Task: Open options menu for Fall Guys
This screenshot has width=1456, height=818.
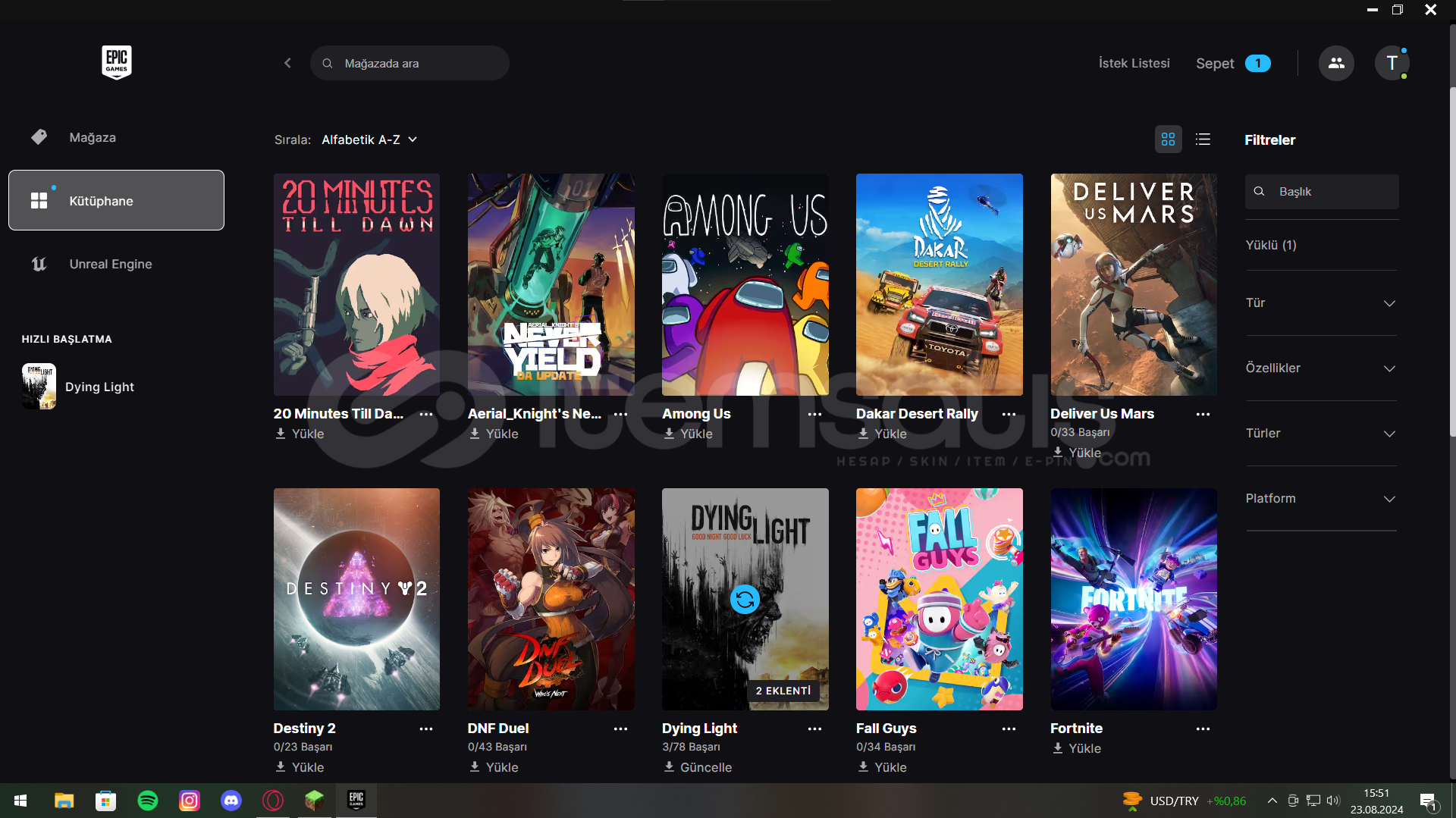Action: tap(1009, 729)
